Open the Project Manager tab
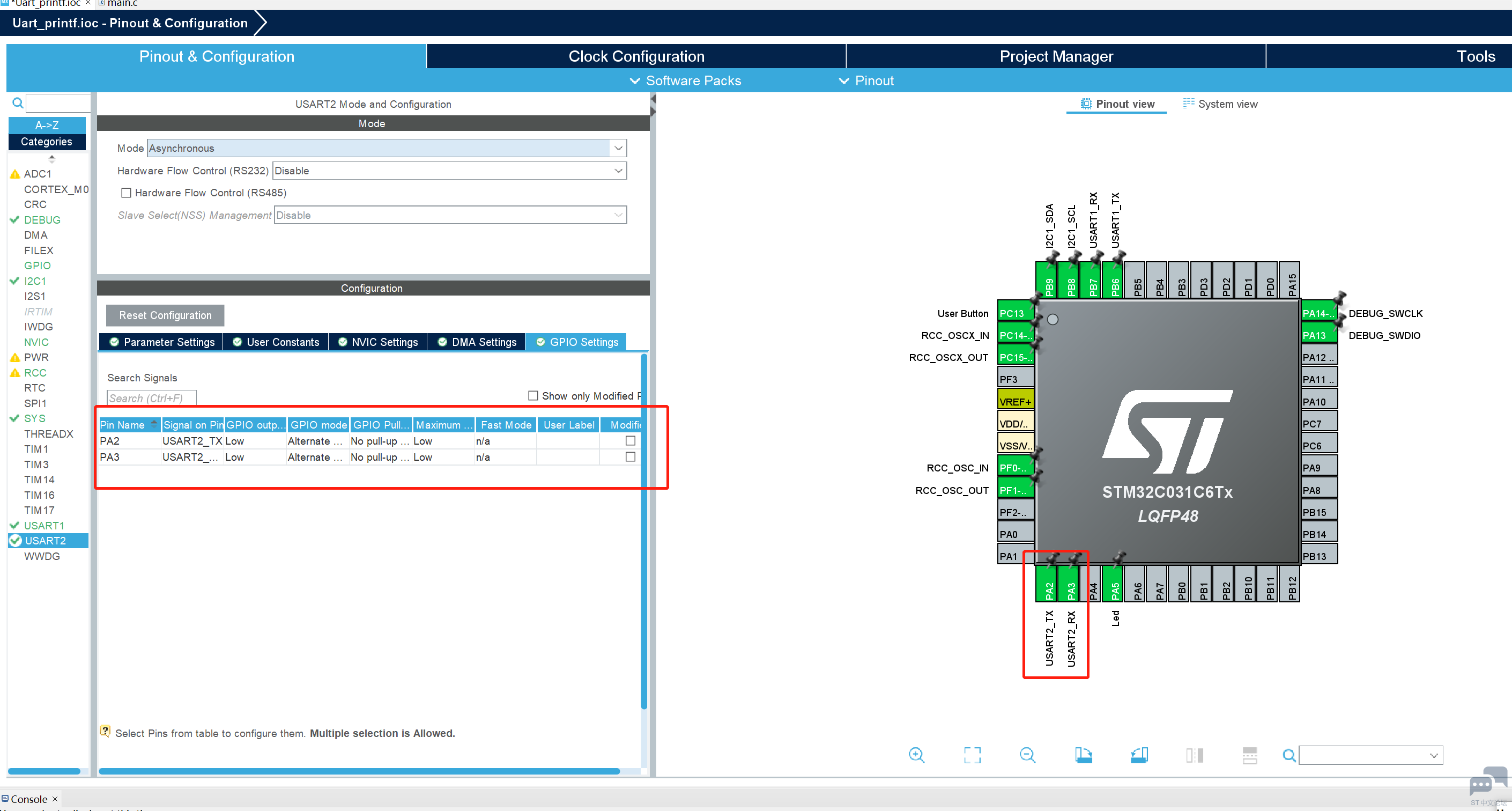The width and height of the screenshot is (1512, 811). click(1056, 56)
